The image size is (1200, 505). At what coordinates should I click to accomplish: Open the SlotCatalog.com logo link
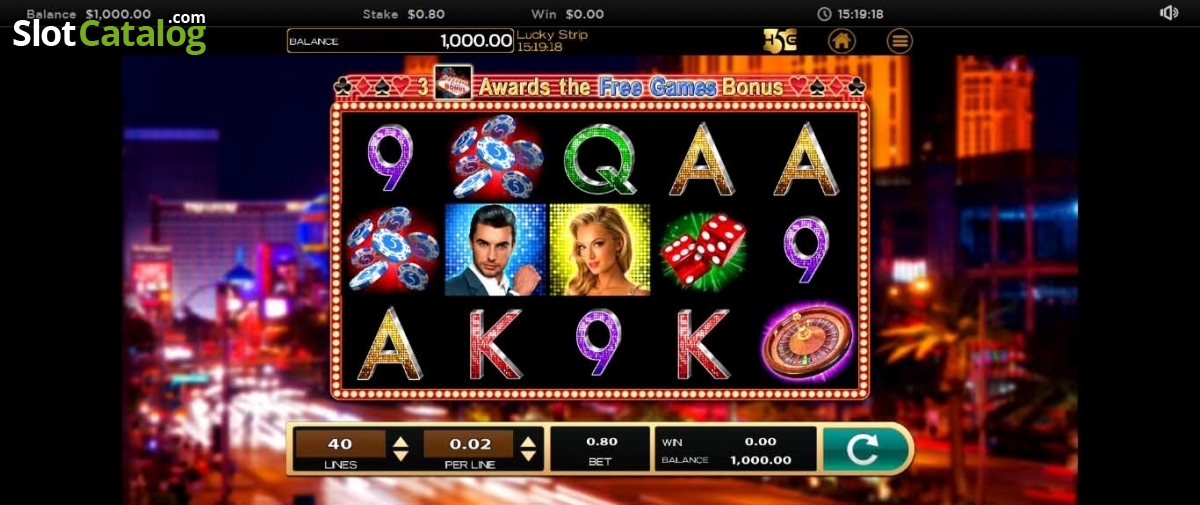click(x=109, y=32)
